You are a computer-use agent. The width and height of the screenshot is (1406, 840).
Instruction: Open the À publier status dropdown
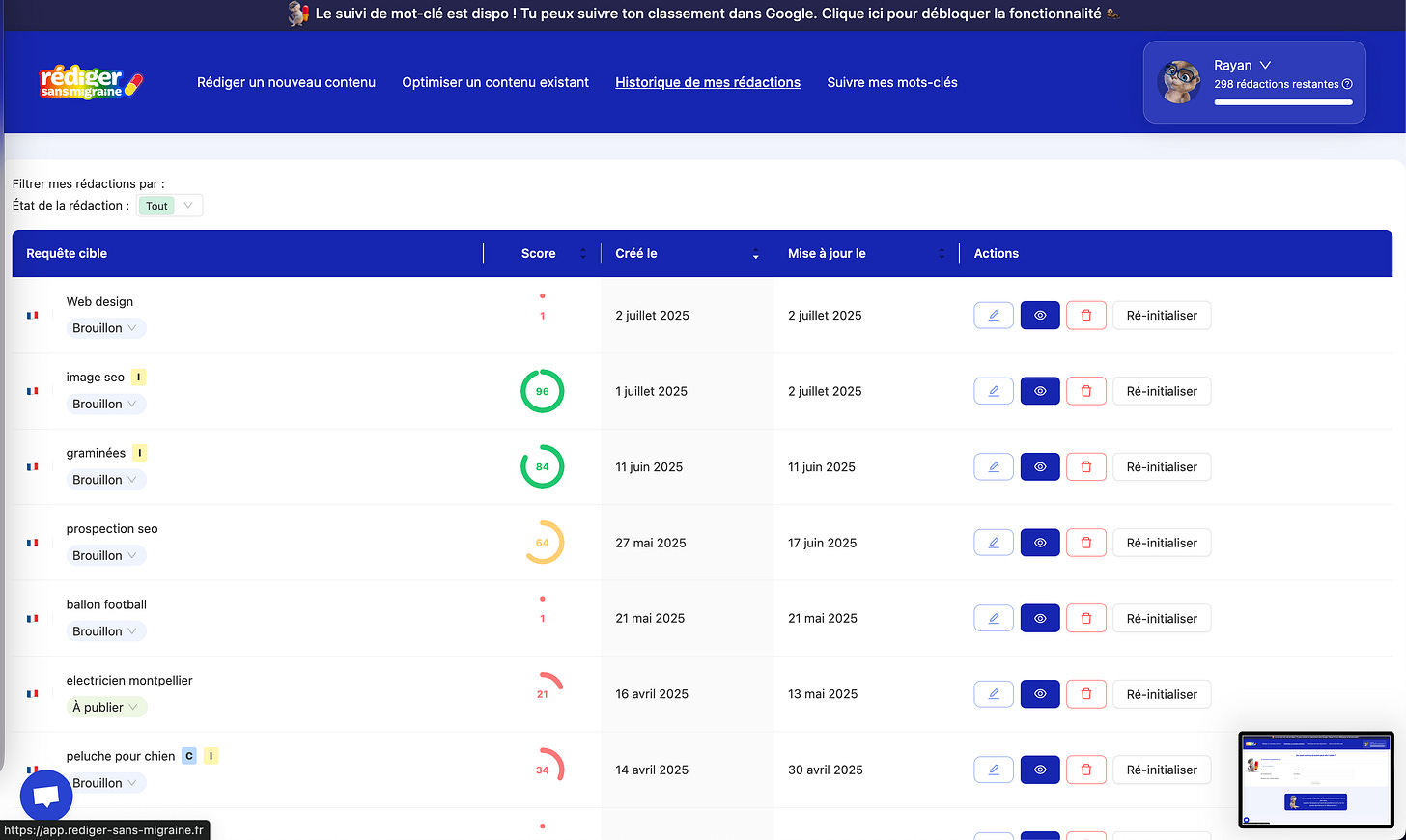click(105, 707)
